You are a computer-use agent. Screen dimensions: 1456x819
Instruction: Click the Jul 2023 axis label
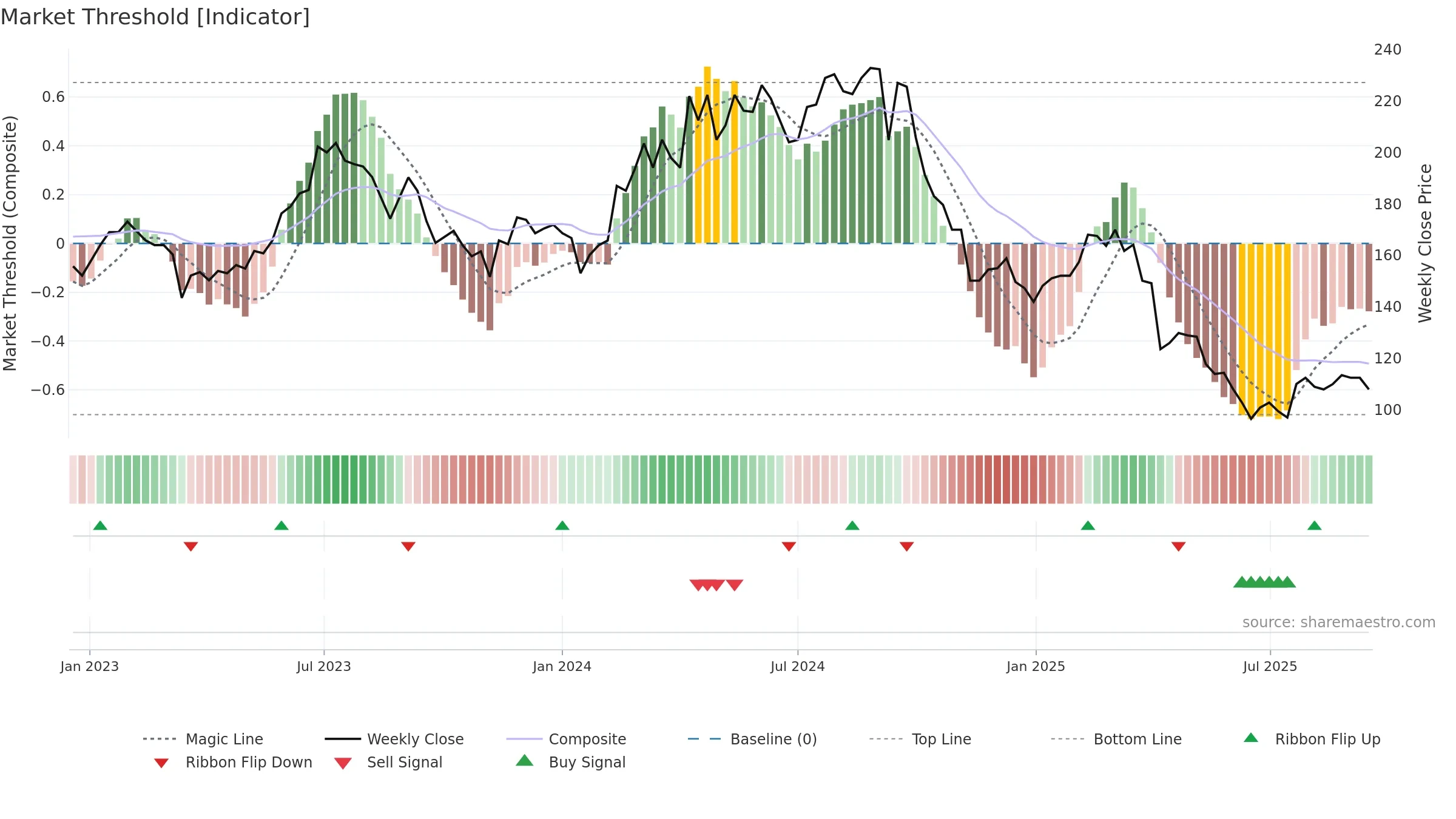pyautogui.click(x=324, y=666)
